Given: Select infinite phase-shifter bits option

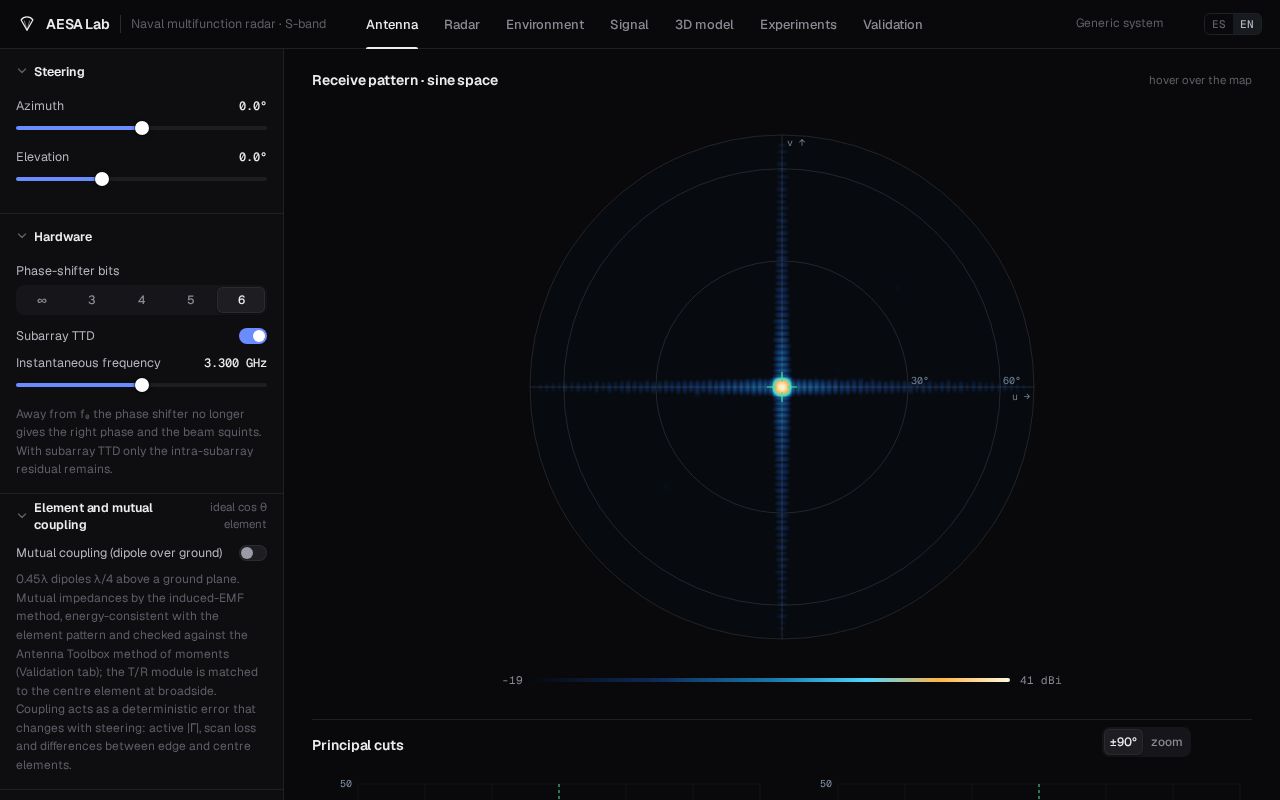Looking at the screenshot, I should (x=42, y=300).
